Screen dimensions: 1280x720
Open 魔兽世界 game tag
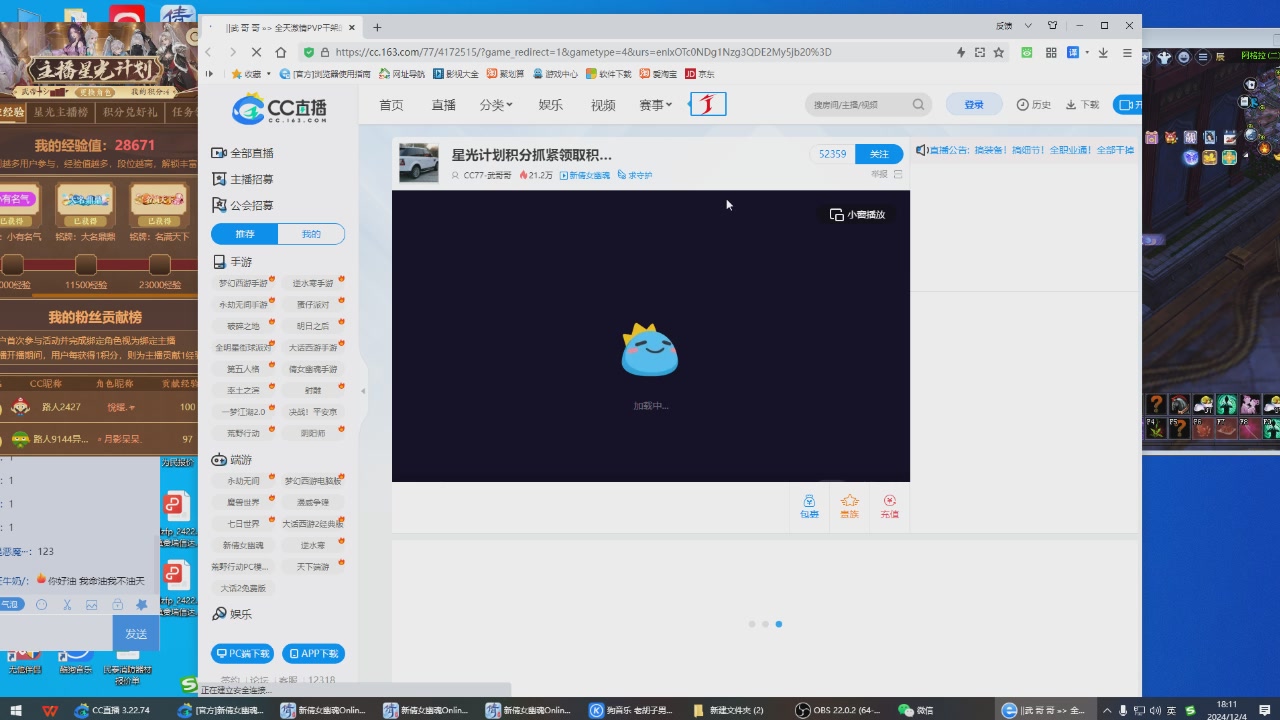click(243, 502)
